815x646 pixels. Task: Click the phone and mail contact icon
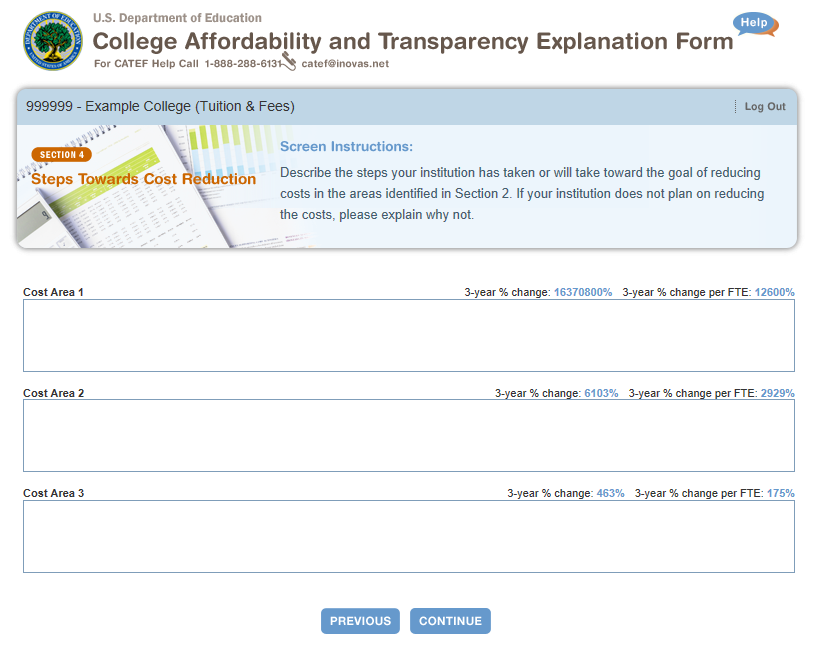tap(290, 62)
